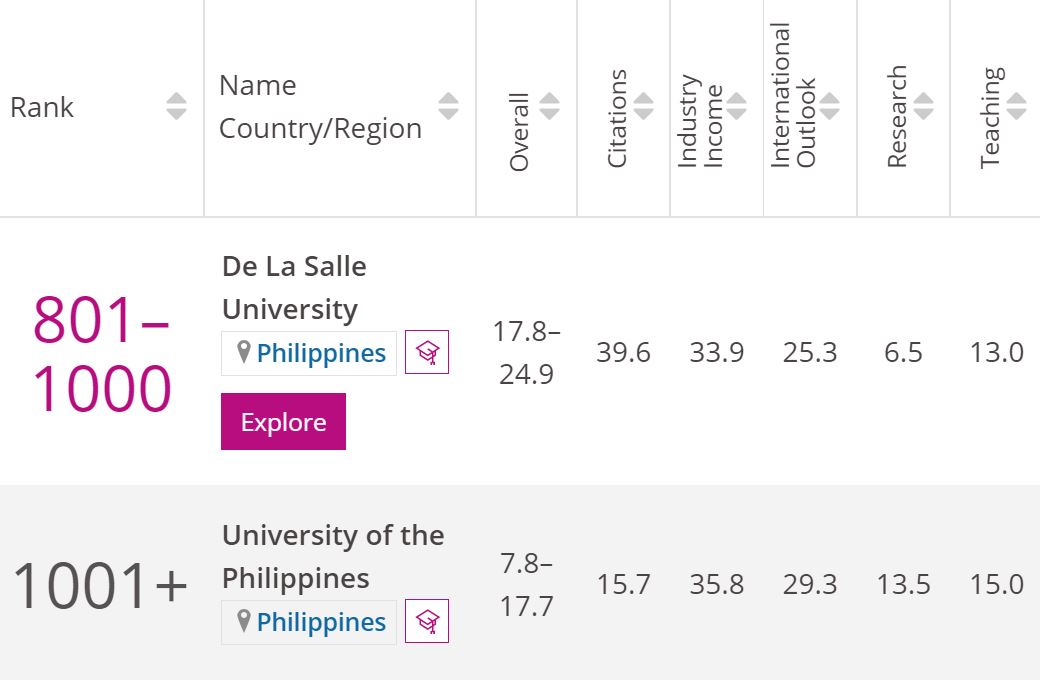Click the 801–1000 rank cell
Screen dimensions: 1040x681
(x=101, y=353)
